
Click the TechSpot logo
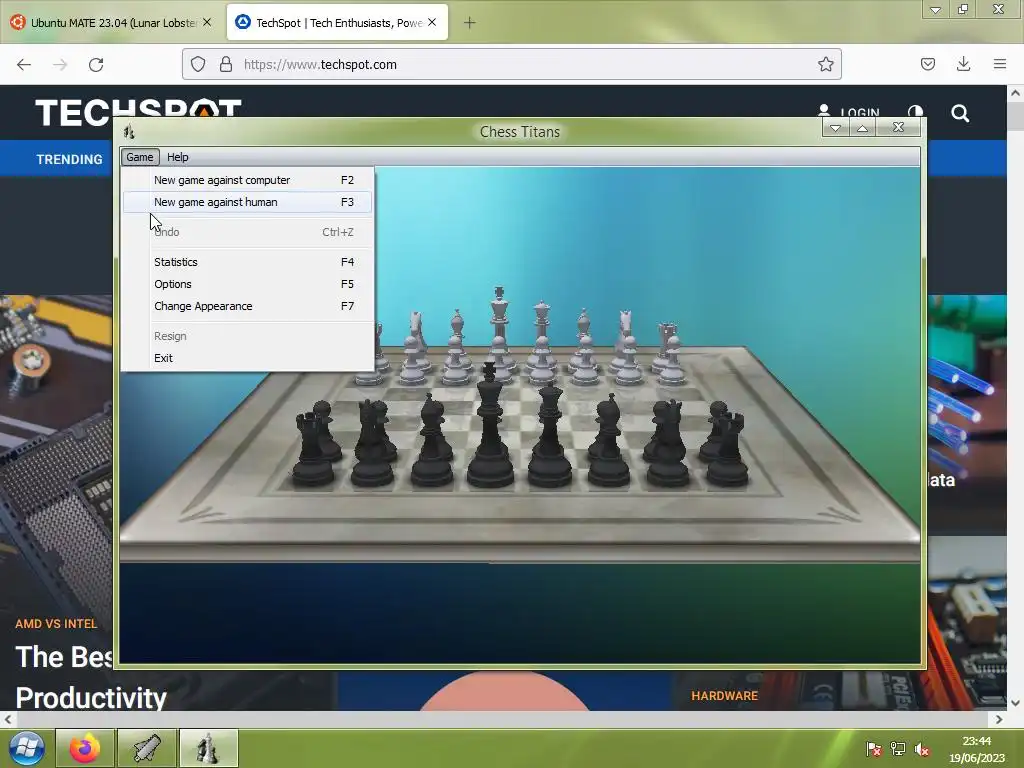point(138,111)
